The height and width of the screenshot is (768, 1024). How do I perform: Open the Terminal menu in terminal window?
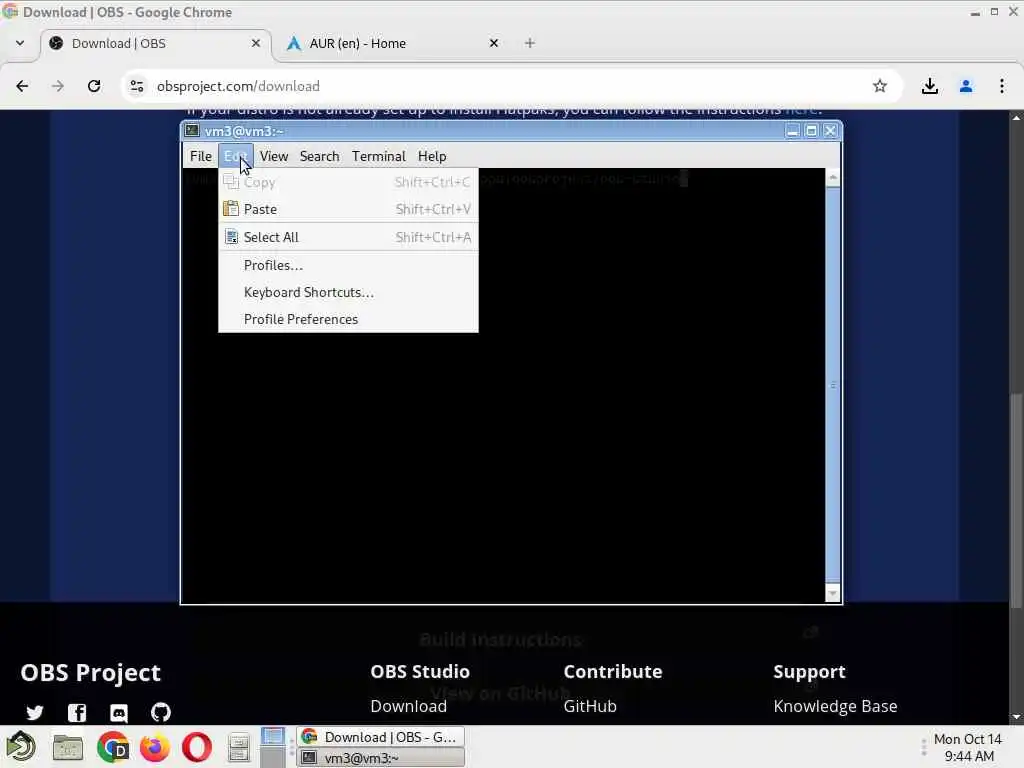point(379,156)
